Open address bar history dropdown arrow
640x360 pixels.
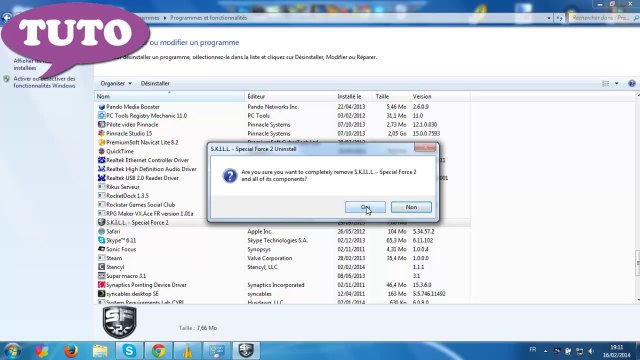[549, 18]
